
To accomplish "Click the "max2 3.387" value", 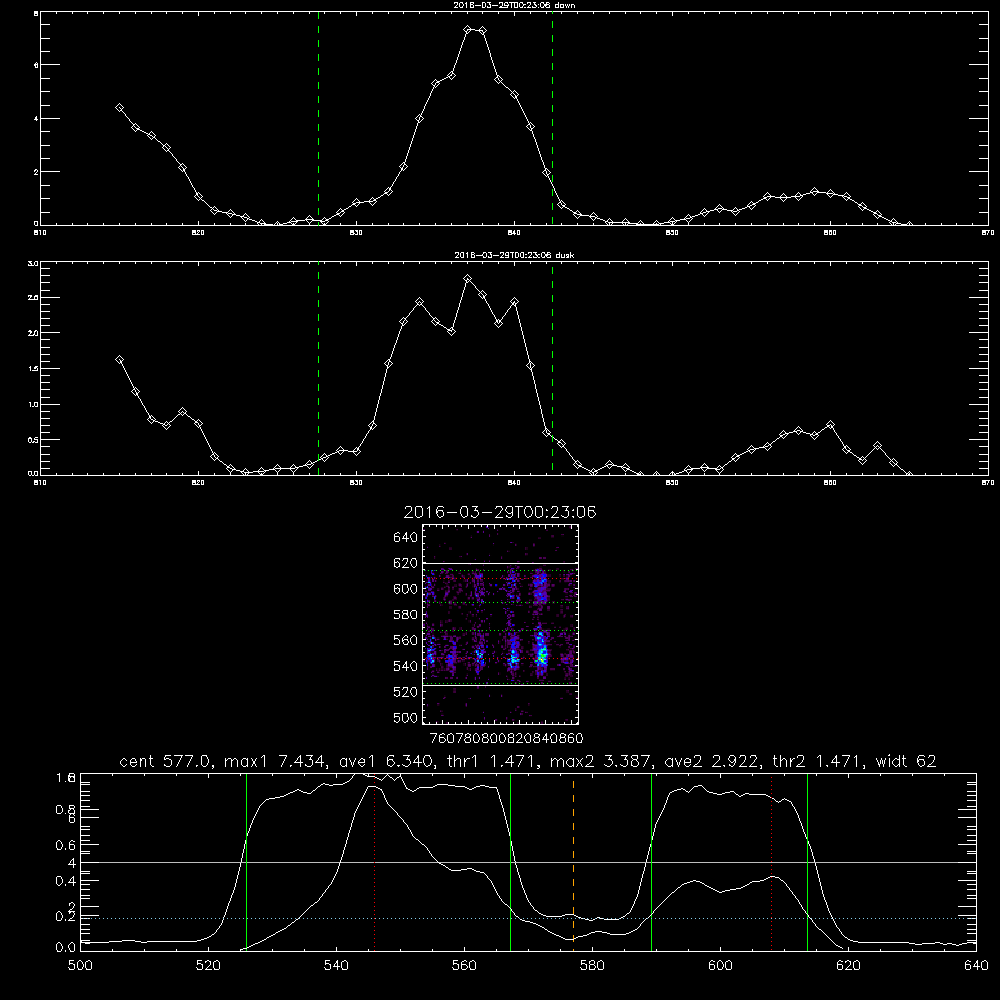I will click(x=601, y=761).
